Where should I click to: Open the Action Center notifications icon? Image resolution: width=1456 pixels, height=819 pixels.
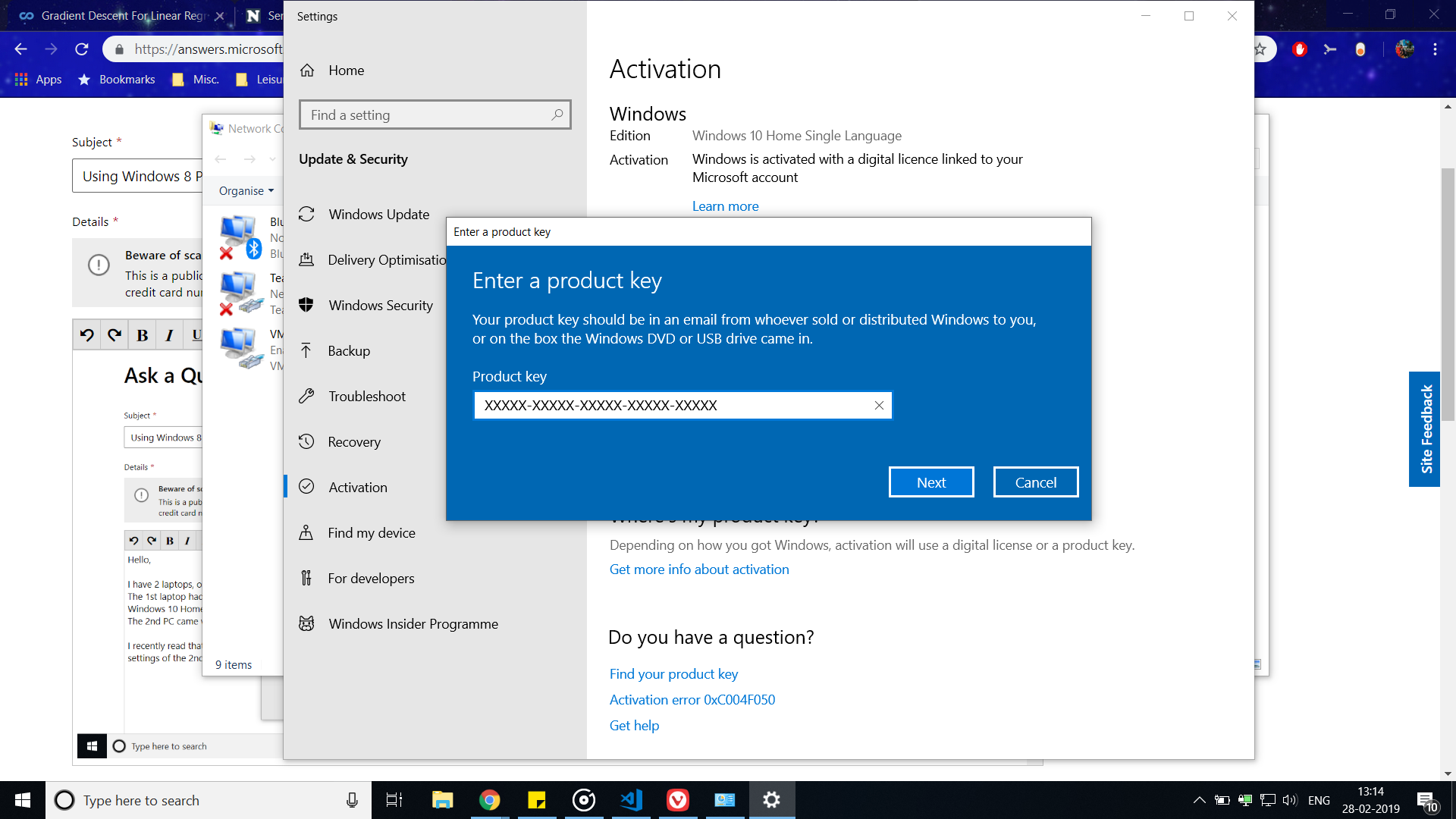[1426, 801]
